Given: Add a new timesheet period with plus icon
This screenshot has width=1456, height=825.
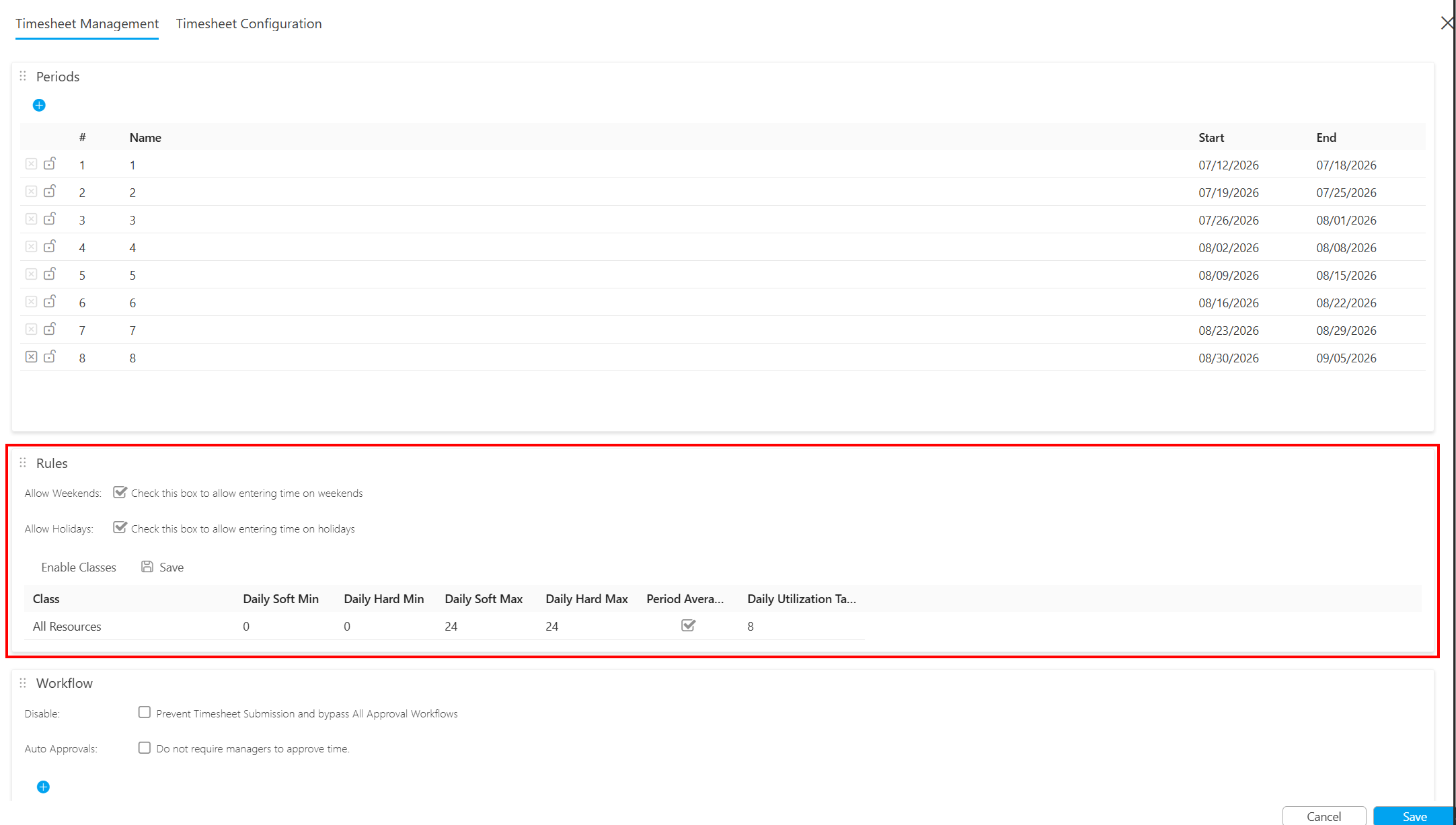Looking at the screenshot, I should point(39,105).
